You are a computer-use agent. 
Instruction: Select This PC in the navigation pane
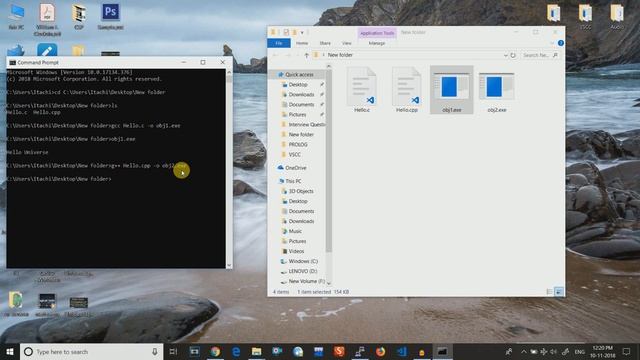(293, 181)
